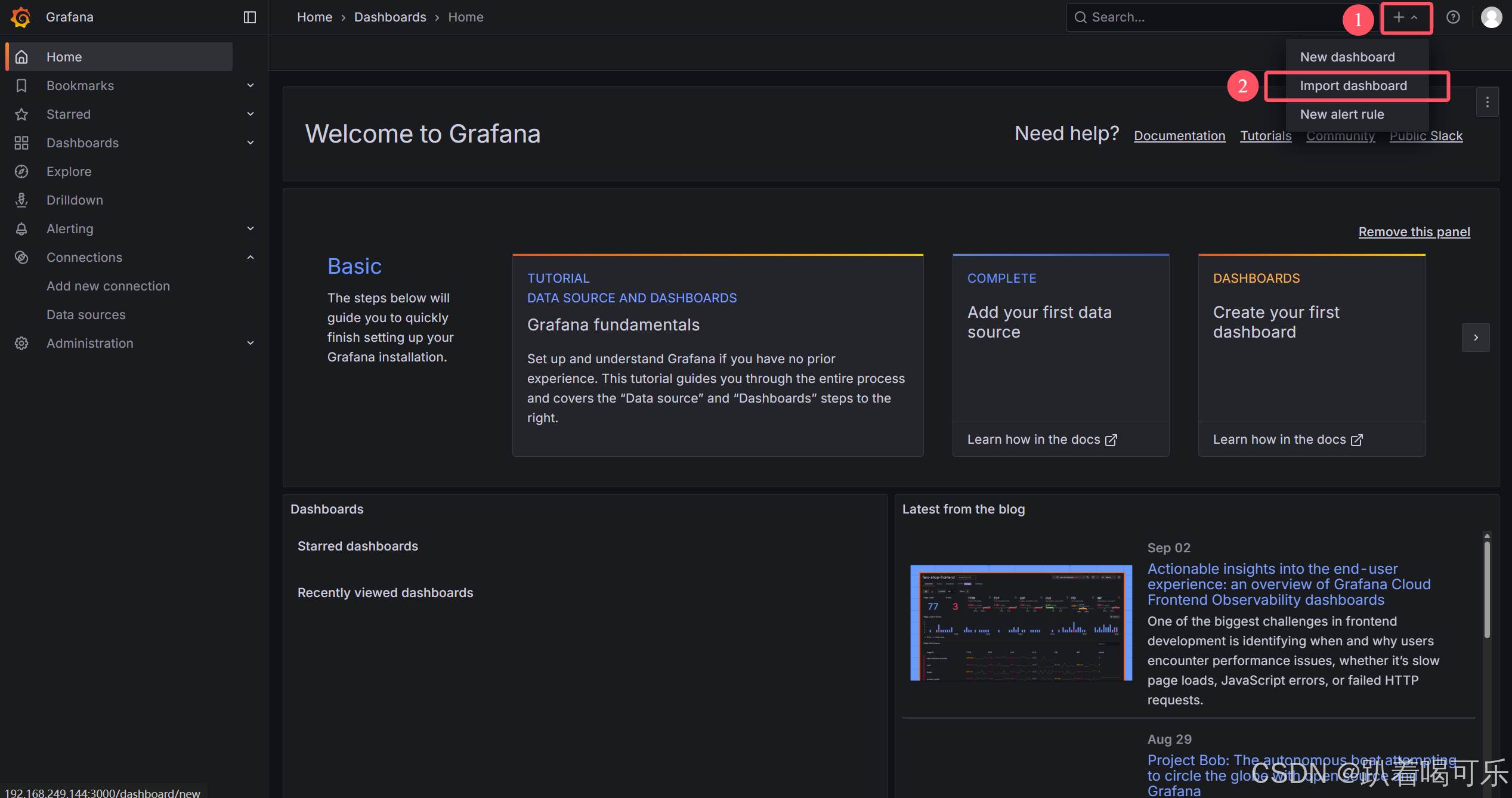The width and height of the screenshot is (1512, 798).
Task: Toggle the plus New dropdown button
Action: [x=1406, y=17]
